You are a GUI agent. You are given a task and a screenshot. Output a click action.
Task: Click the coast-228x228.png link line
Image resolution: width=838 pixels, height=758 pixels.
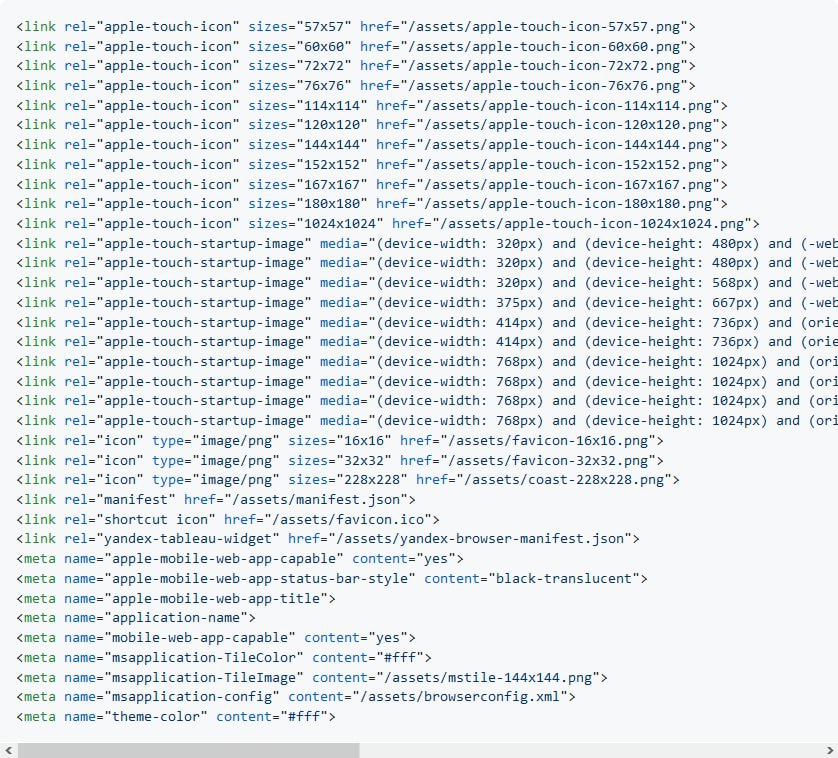tap(348, 479)
